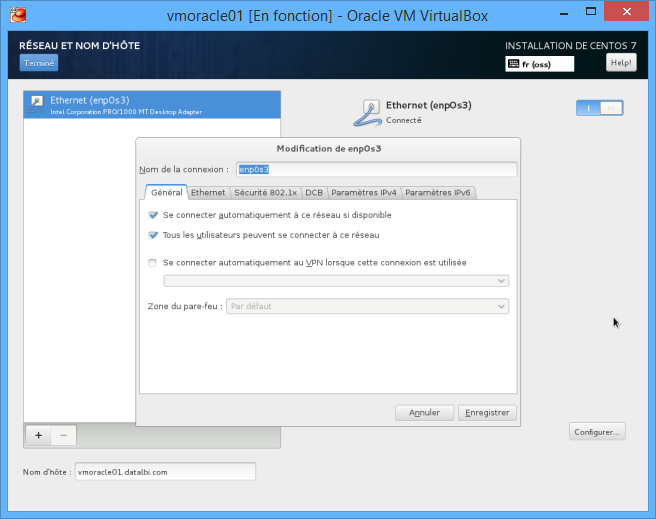Viewport: 656px width, 519px height.
Task: Click the keyboard layout icon next to fr (oss)
Action: click(513, 64)
